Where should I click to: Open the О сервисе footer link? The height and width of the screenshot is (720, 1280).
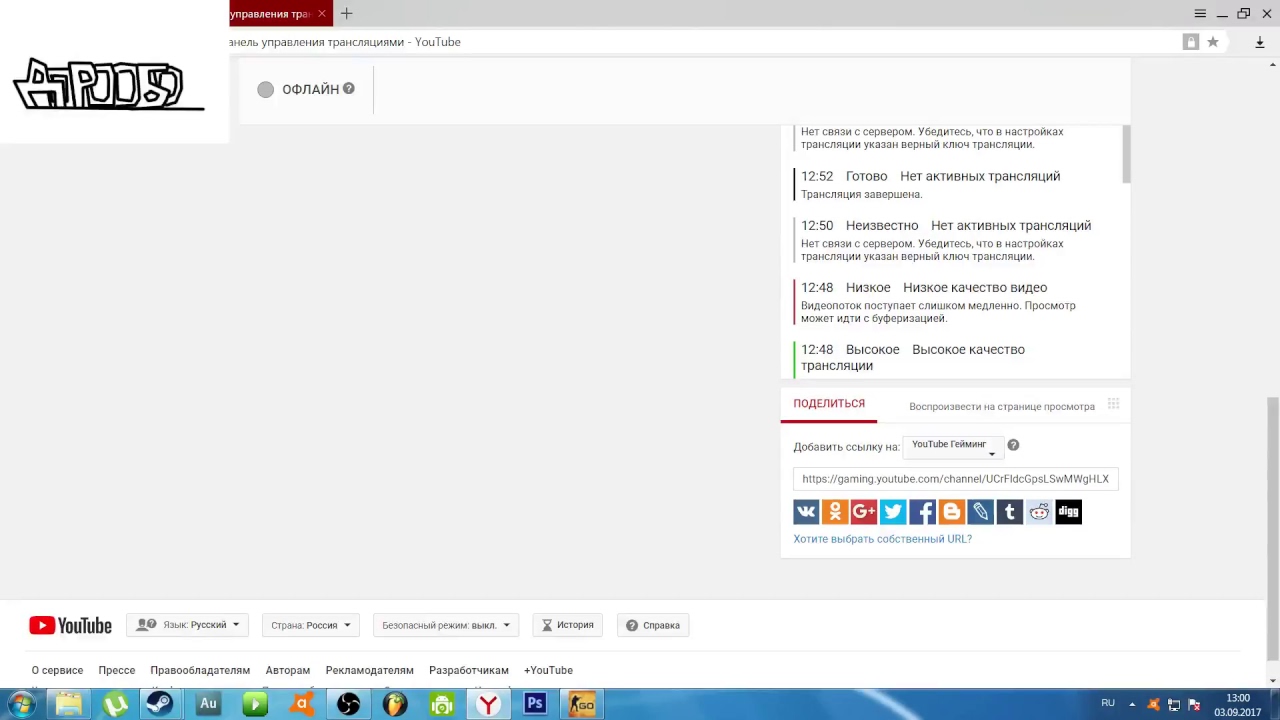coord(57,670)
